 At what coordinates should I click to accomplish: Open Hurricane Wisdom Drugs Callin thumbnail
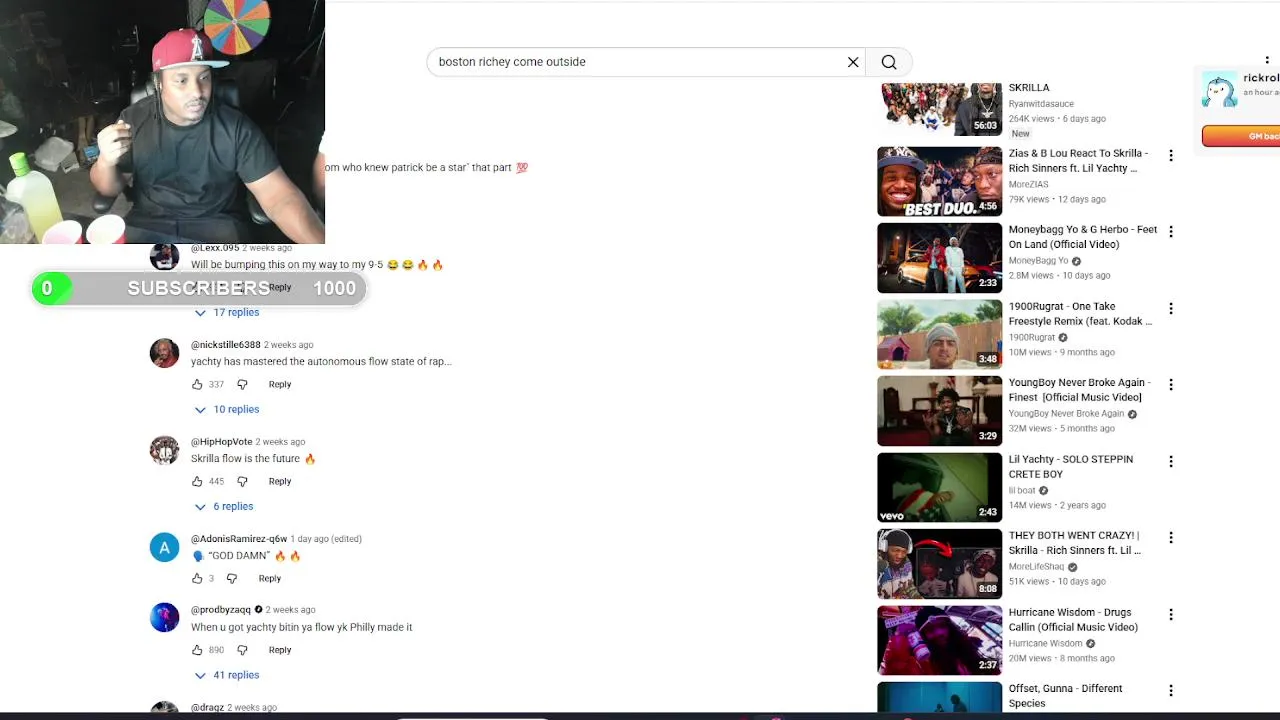point(939,641)
